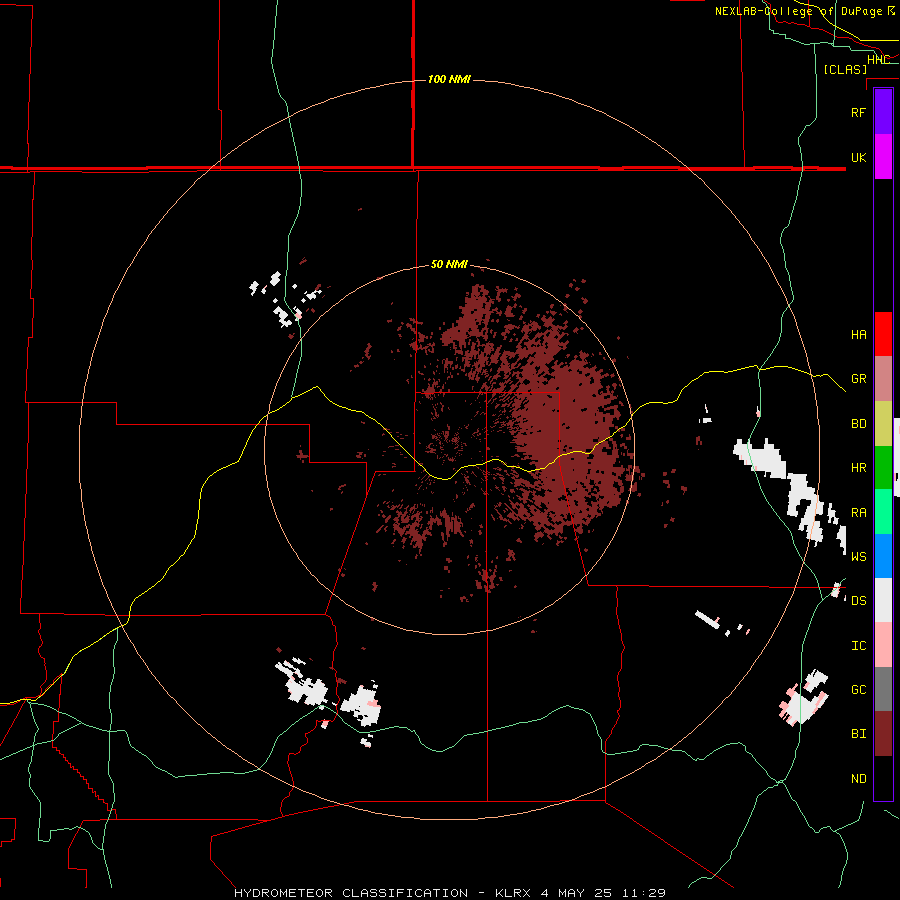Click the black ND legend color swatch
This screenshot has width=900, height=900.
coord(883,778)
